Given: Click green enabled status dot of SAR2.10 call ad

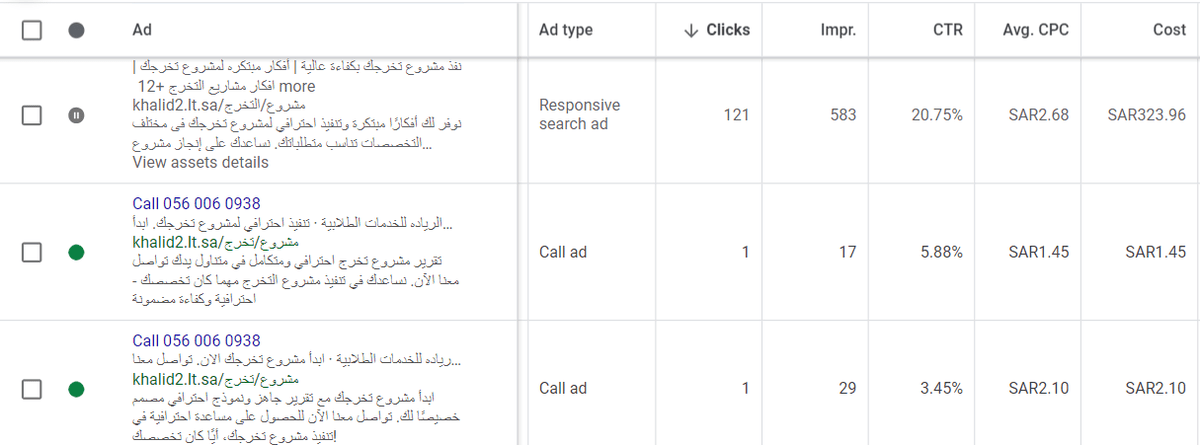Looking at the screenshot, I should [75, 389].
